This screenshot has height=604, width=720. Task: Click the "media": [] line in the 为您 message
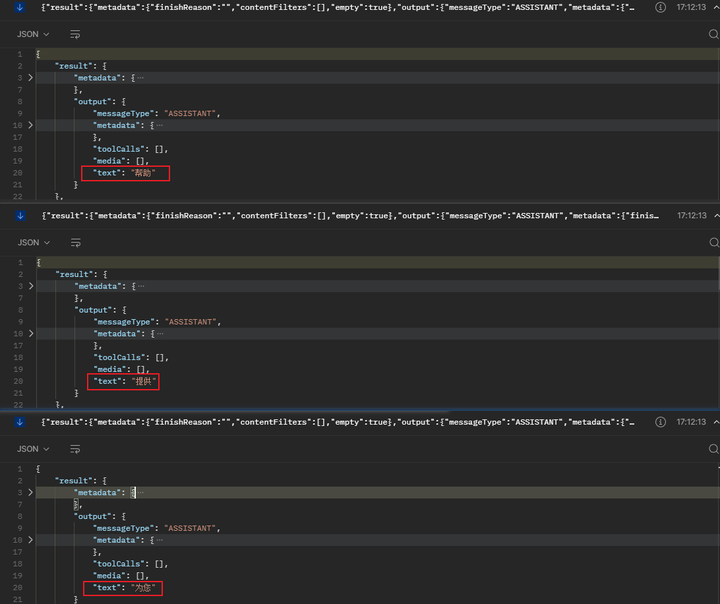point(120,576)
